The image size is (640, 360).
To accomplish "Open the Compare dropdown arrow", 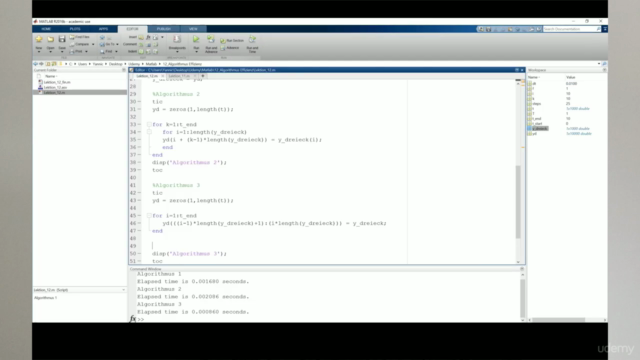I will pyautogui.click(x=93, y=44).
